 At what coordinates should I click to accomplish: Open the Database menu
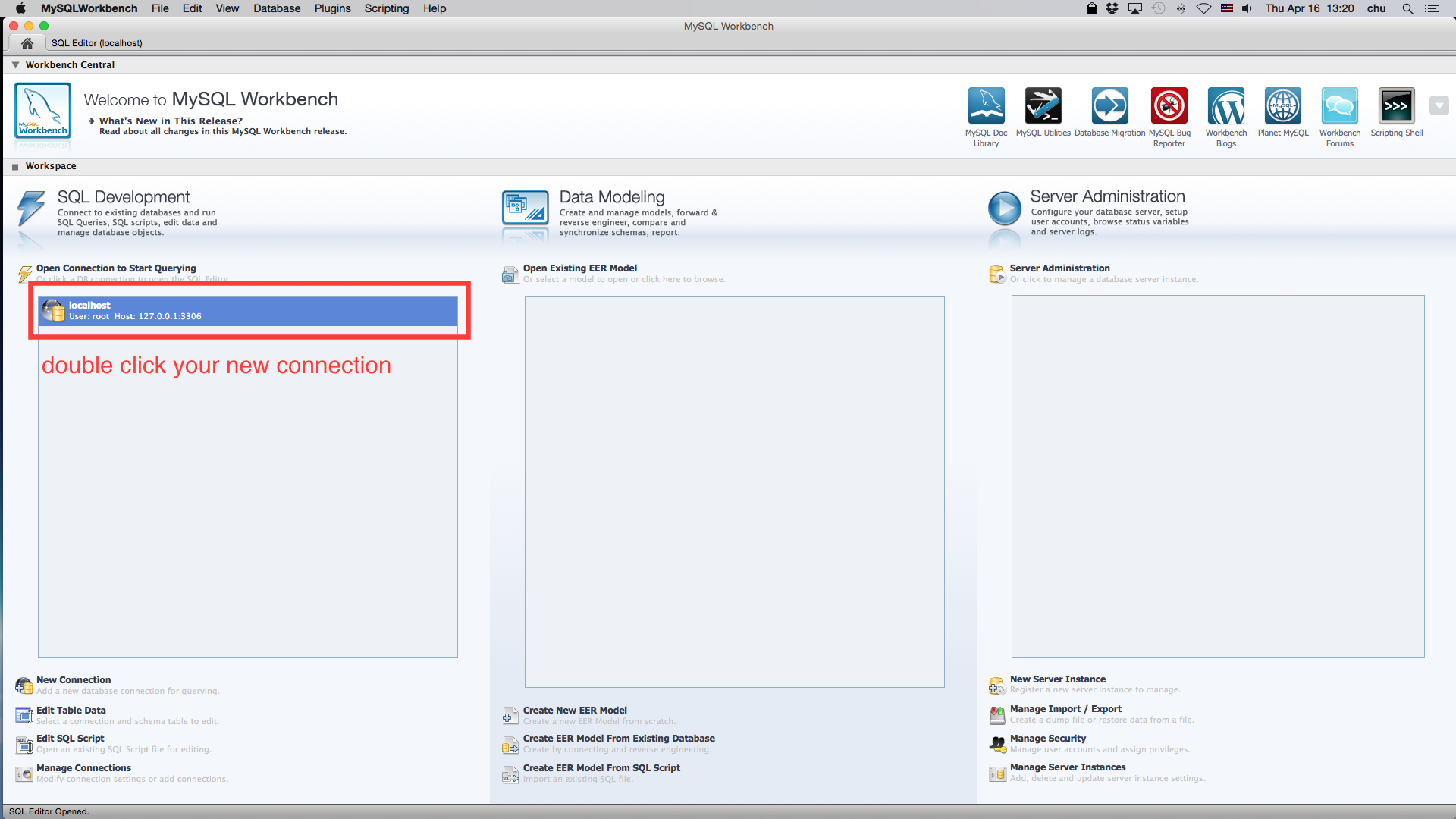pyautogui.click(x=276, y=8)
